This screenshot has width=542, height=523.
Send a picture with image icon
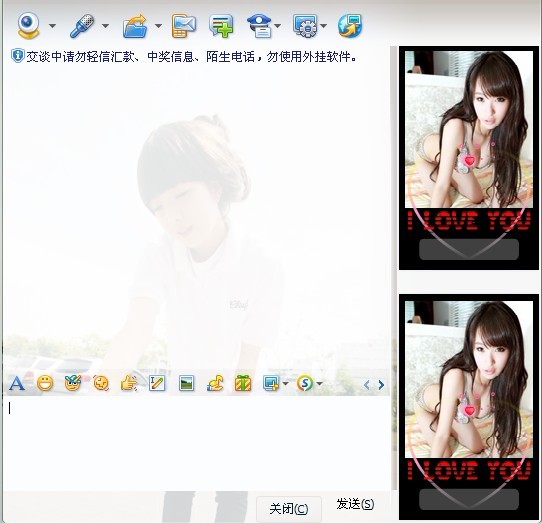click(186, 383)
